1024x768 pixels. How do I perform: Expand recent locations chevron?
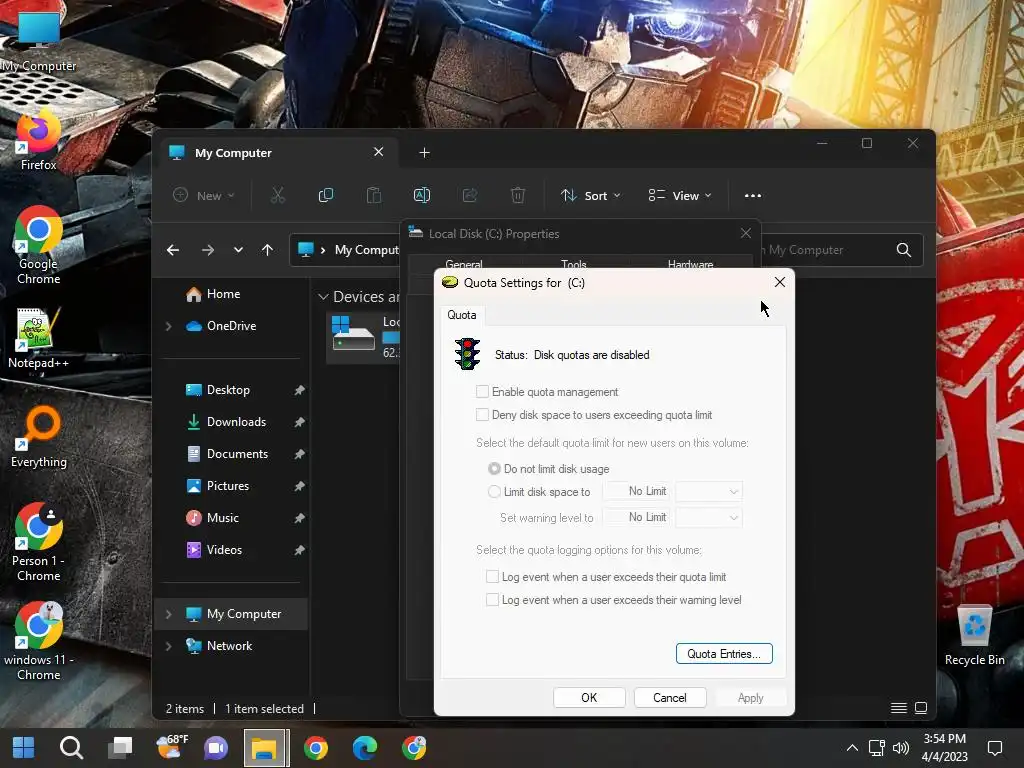[238, 250]
